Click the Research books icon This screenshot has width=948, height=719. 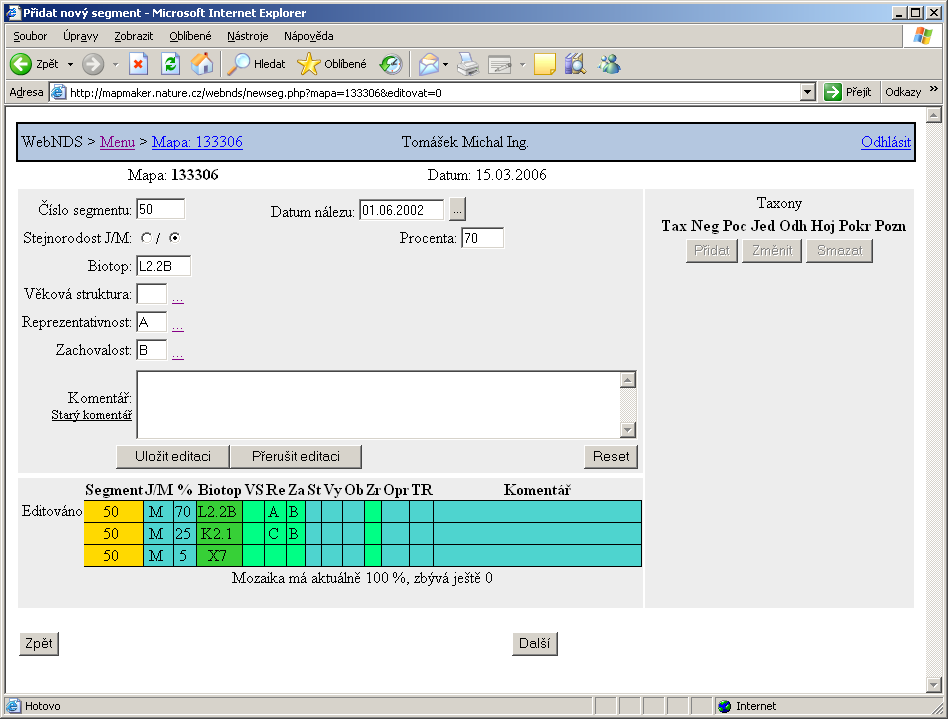(576, 64)
